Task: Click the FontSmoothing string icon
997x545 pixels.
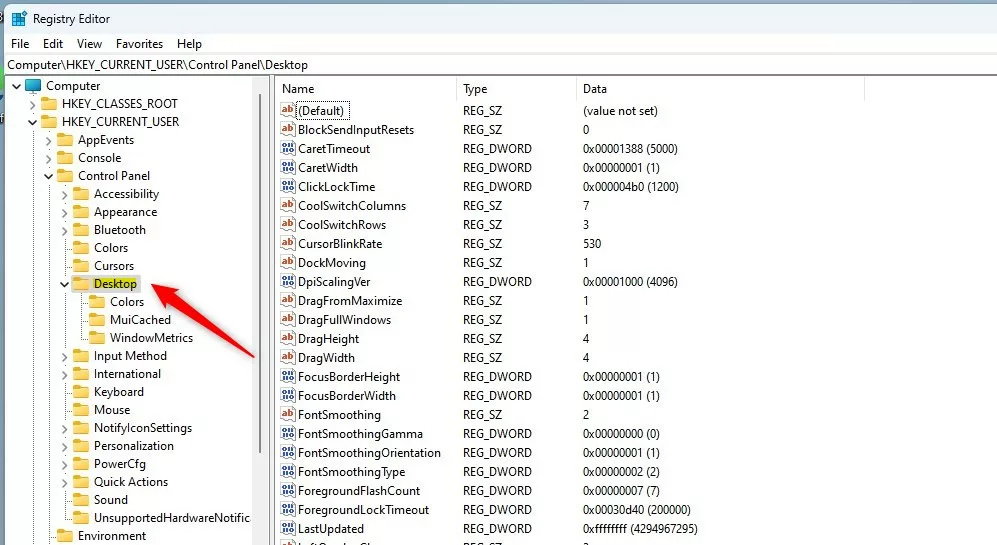Action: coord(288,414)
